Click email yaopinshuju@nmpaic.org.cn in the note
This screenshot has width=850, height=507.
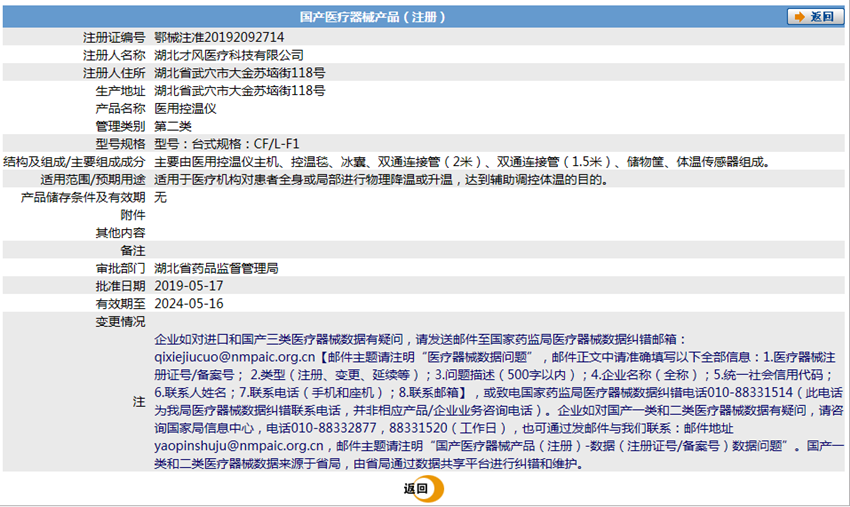[x=239, y=446]
